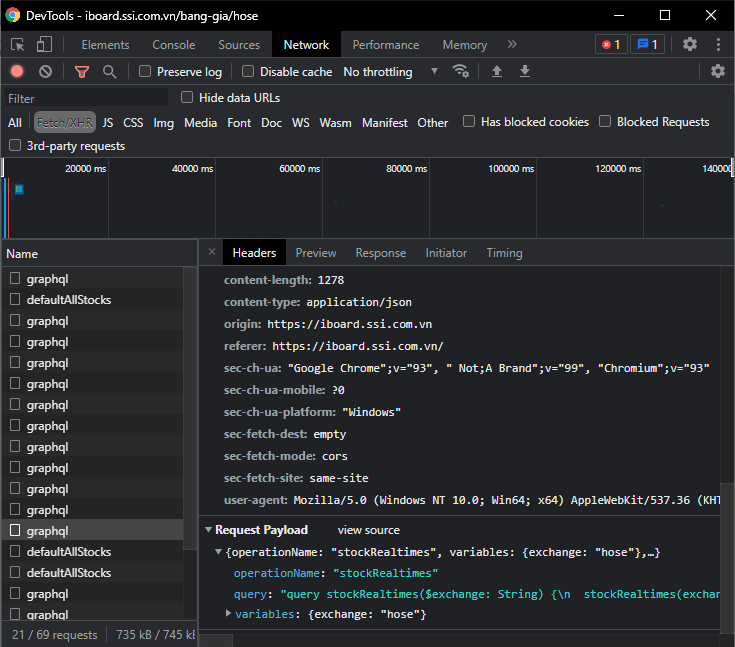This screenshot has height=647, width=735.
Task: Open DevTools three-dot customize menu
Action: (x=718, y=45)
